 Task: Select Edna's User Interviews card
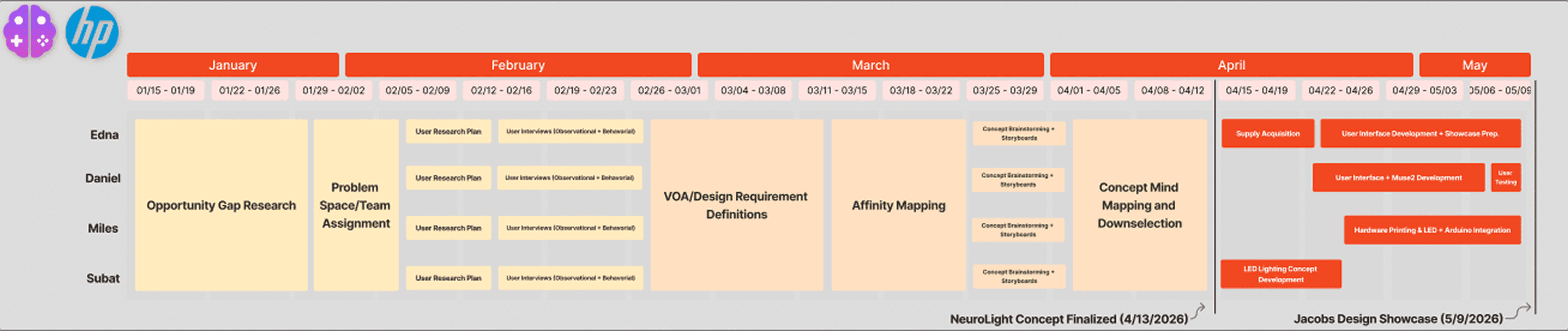(570, 131)
